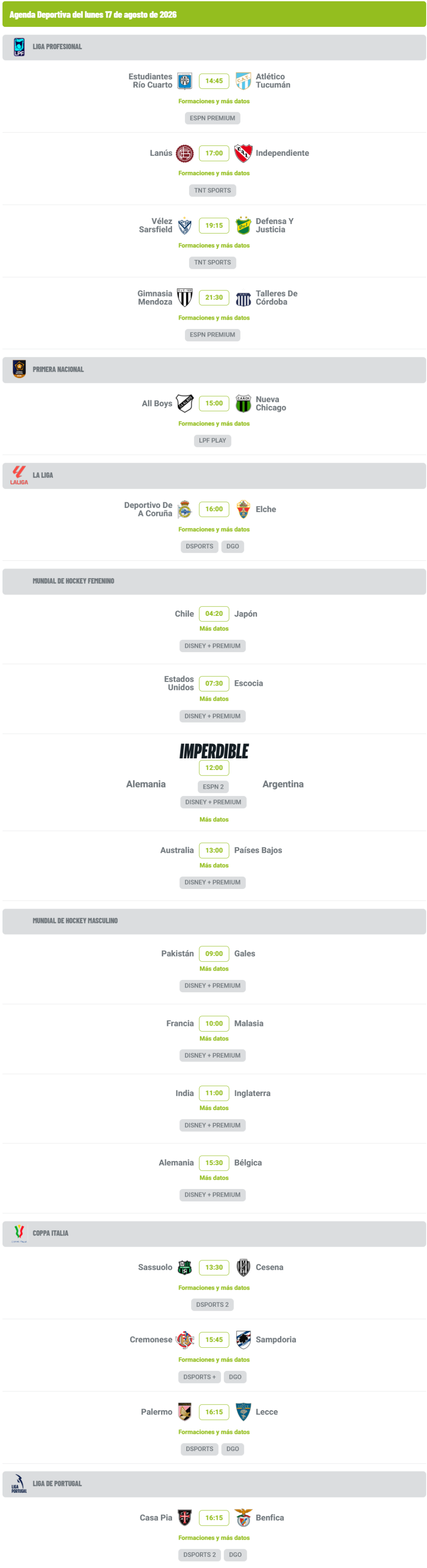The width and height of the screenshot is (427, 1568).
Task: Click the Defensa y Justicia badge
Action: coord(243,226)
